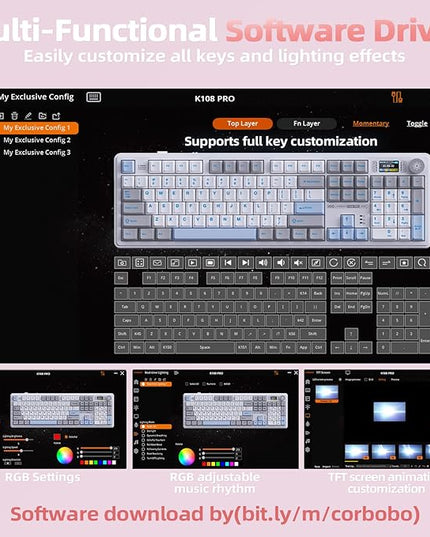Click the rename config pencil icon
Viewport: 430px width, 537px height.
[28, 116]
